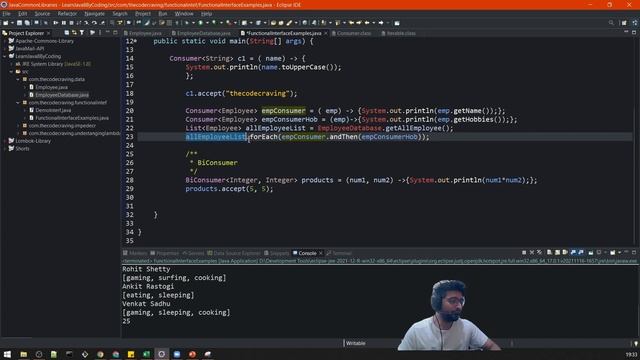Switch to the Java perspective icon

point(635,23)
